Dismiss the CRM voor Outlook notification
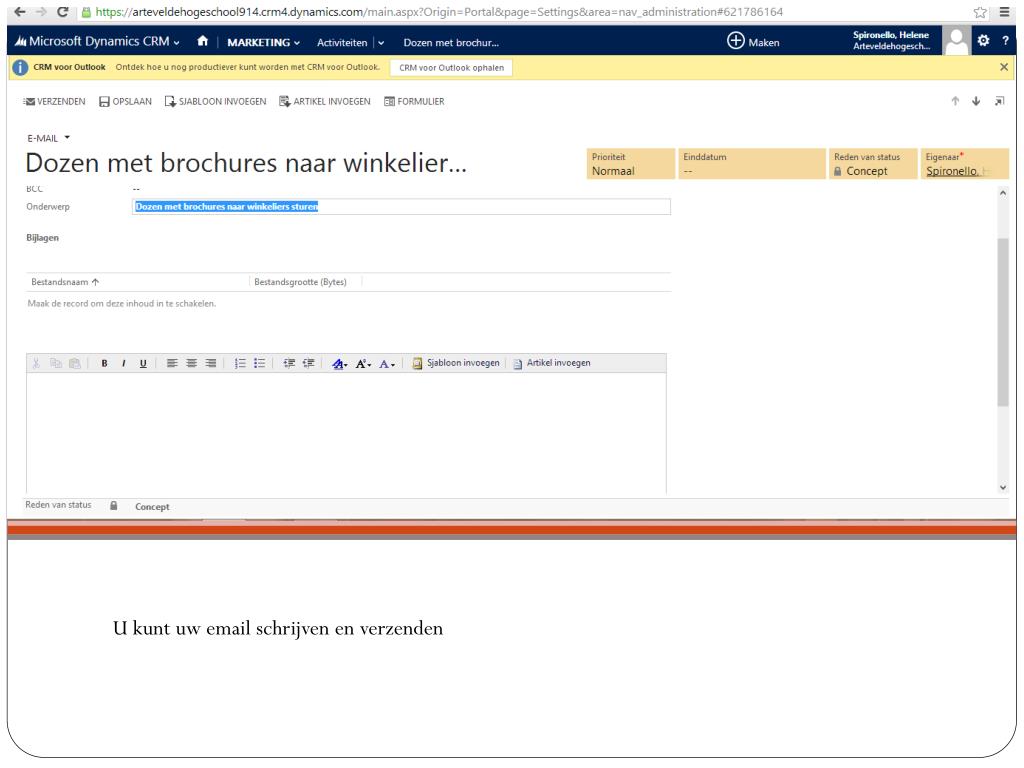1024x768 pixels. point(1004,66)
